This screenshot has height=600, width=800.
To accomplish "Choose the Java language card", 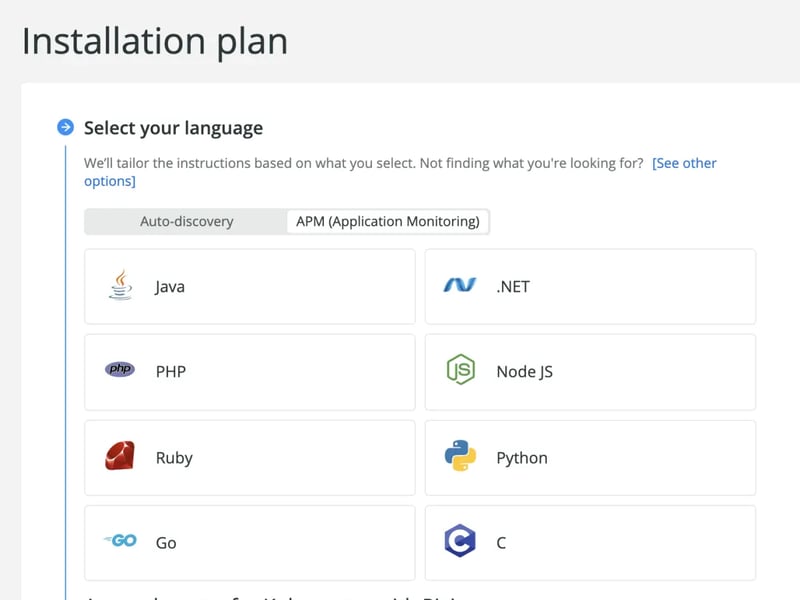I will (250, 287).
